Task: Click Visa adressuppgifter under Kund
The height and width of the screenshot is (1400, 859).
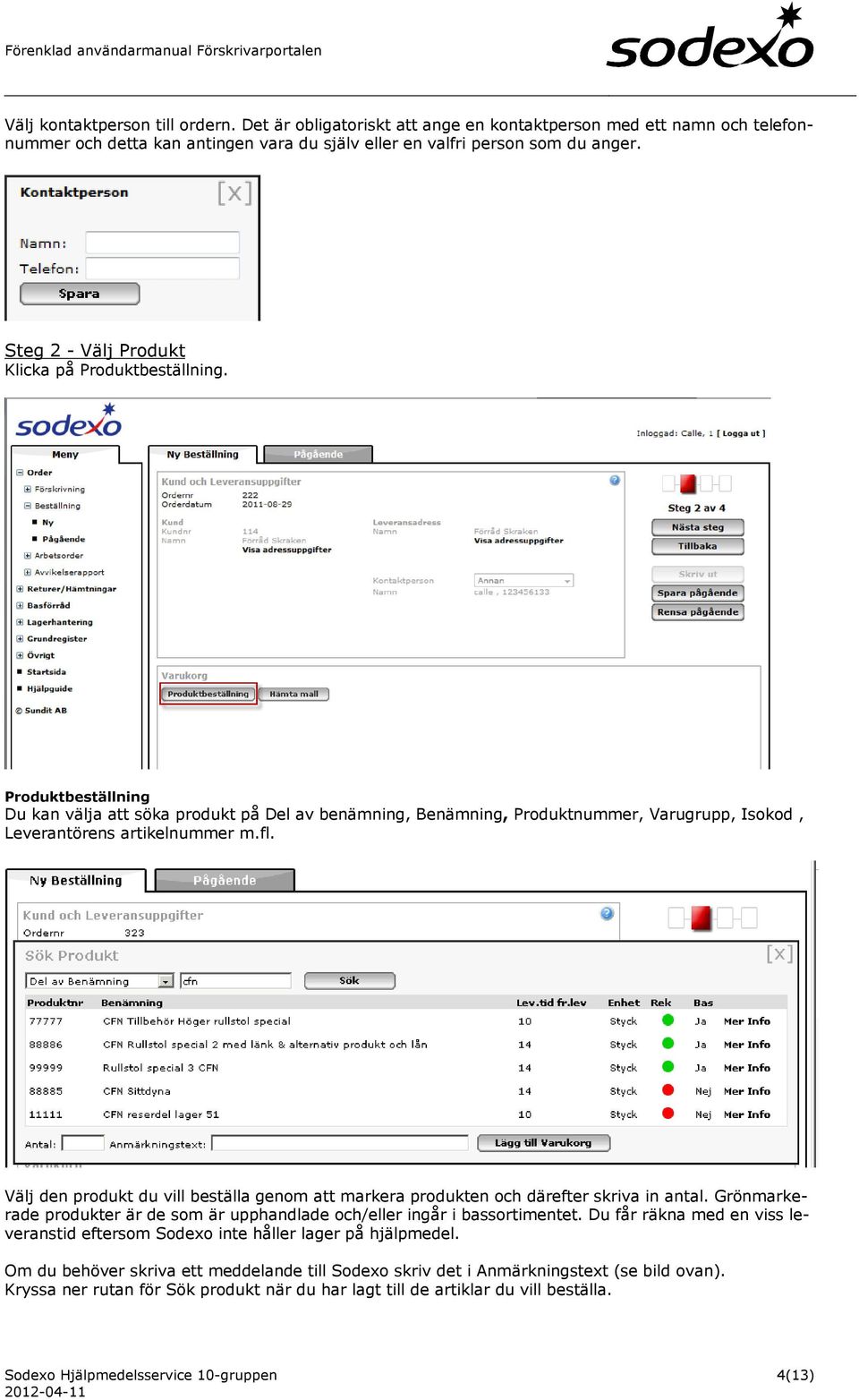Action: [286, 550]
